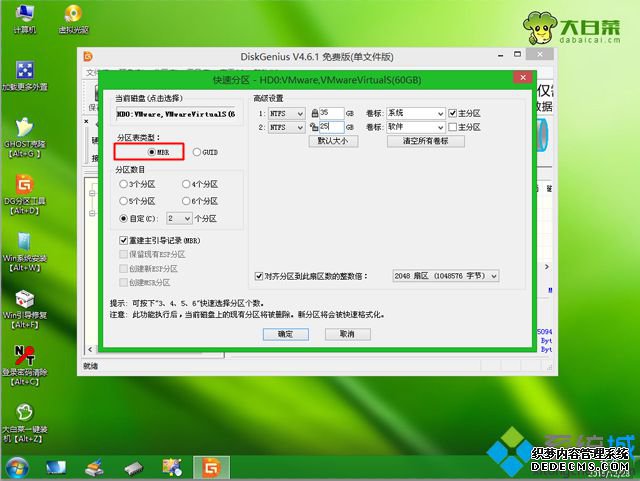Click the 清空所有卷标 button
Screen dimensions: 640x481
pyautogui.click(x=426, y=141)
